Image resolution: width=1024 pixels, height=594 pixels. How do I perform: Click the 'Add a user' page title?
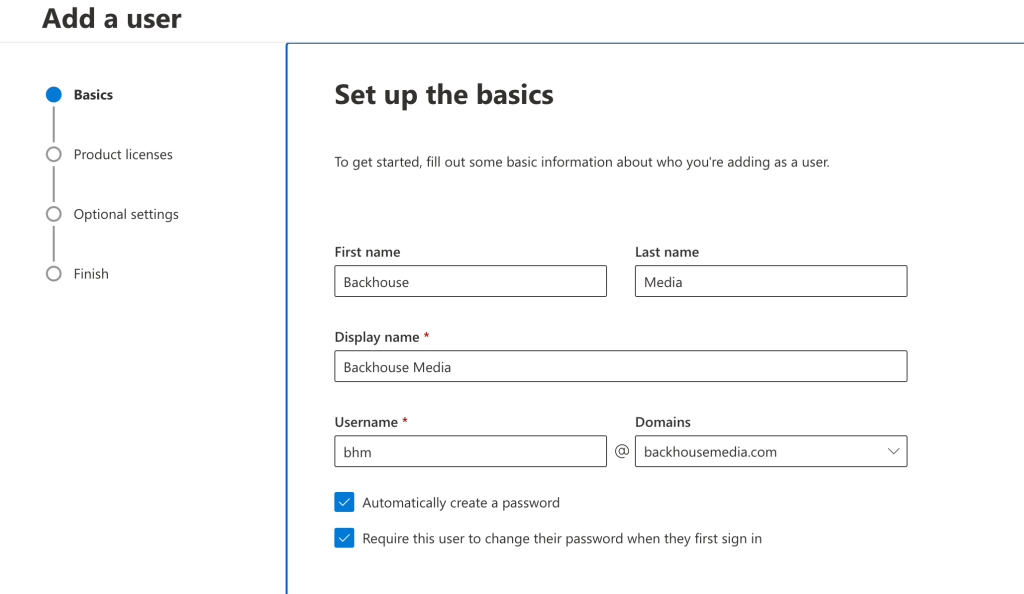coord(112,18)
